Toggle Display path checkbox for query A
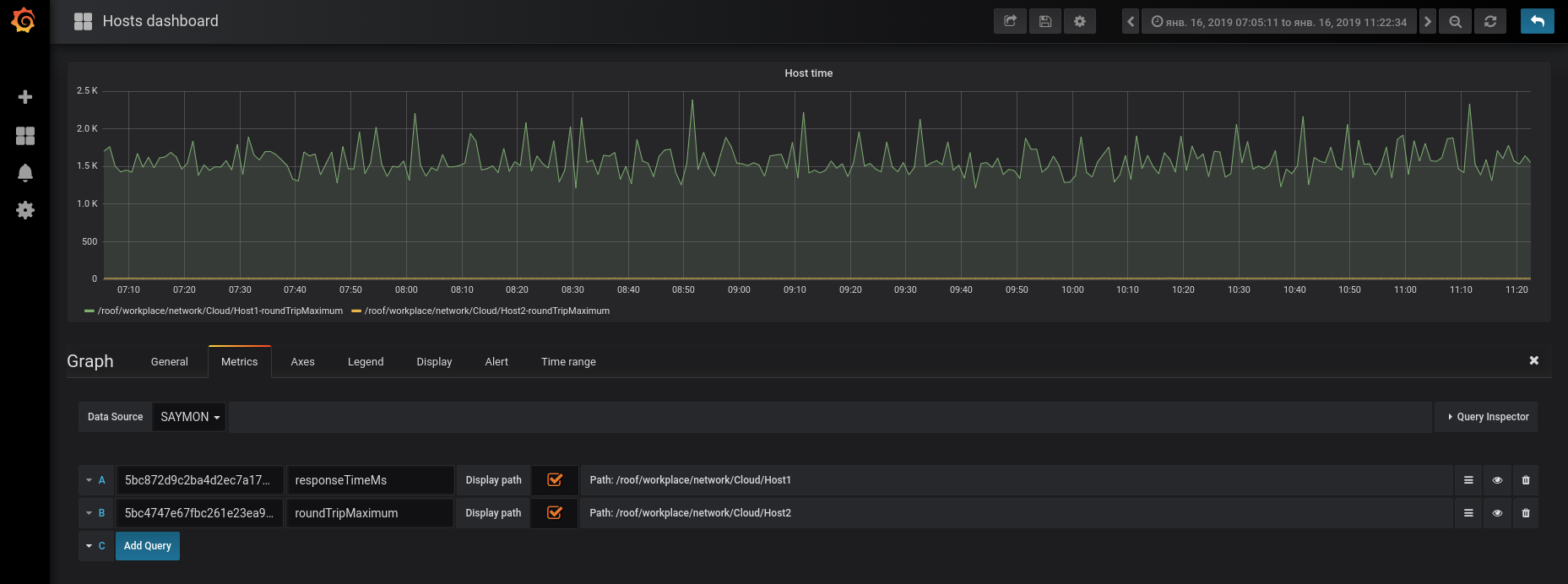Viewport: 1568px width, 584px height. click(555, 480)
